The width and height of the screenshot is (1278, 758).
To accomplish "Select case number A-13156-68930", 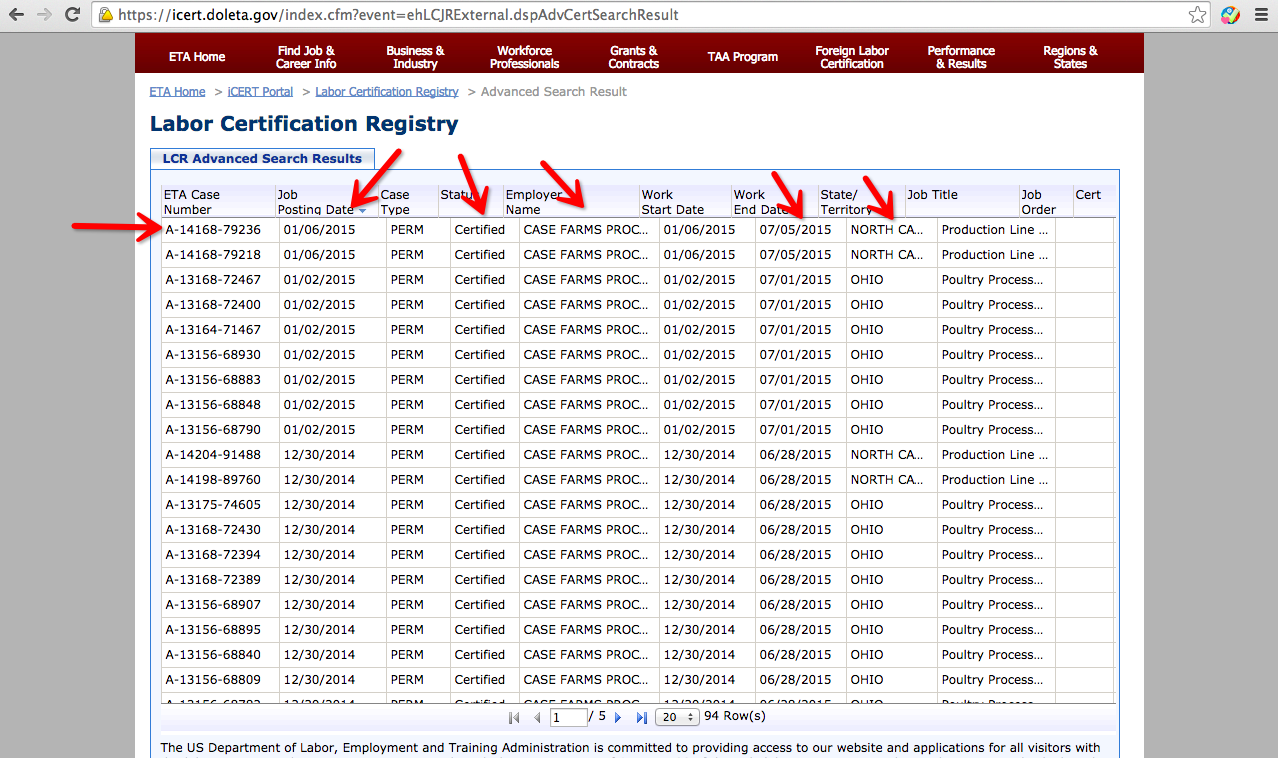I will click(x=213, y=355).
